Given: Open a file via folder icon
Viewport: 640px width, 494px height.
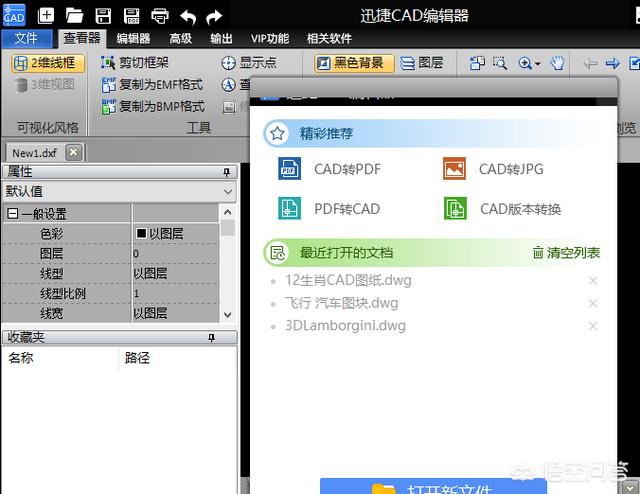Looking at the screenshot, I should [74, 16].
